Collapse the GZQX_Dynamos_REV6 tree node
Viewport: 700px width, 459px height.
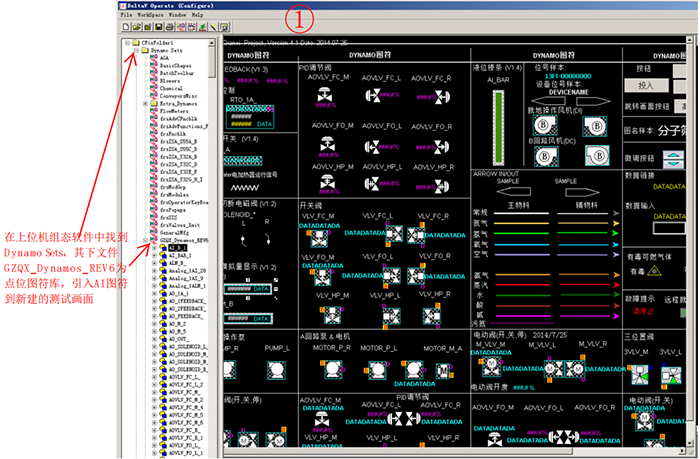pos(145,241)
